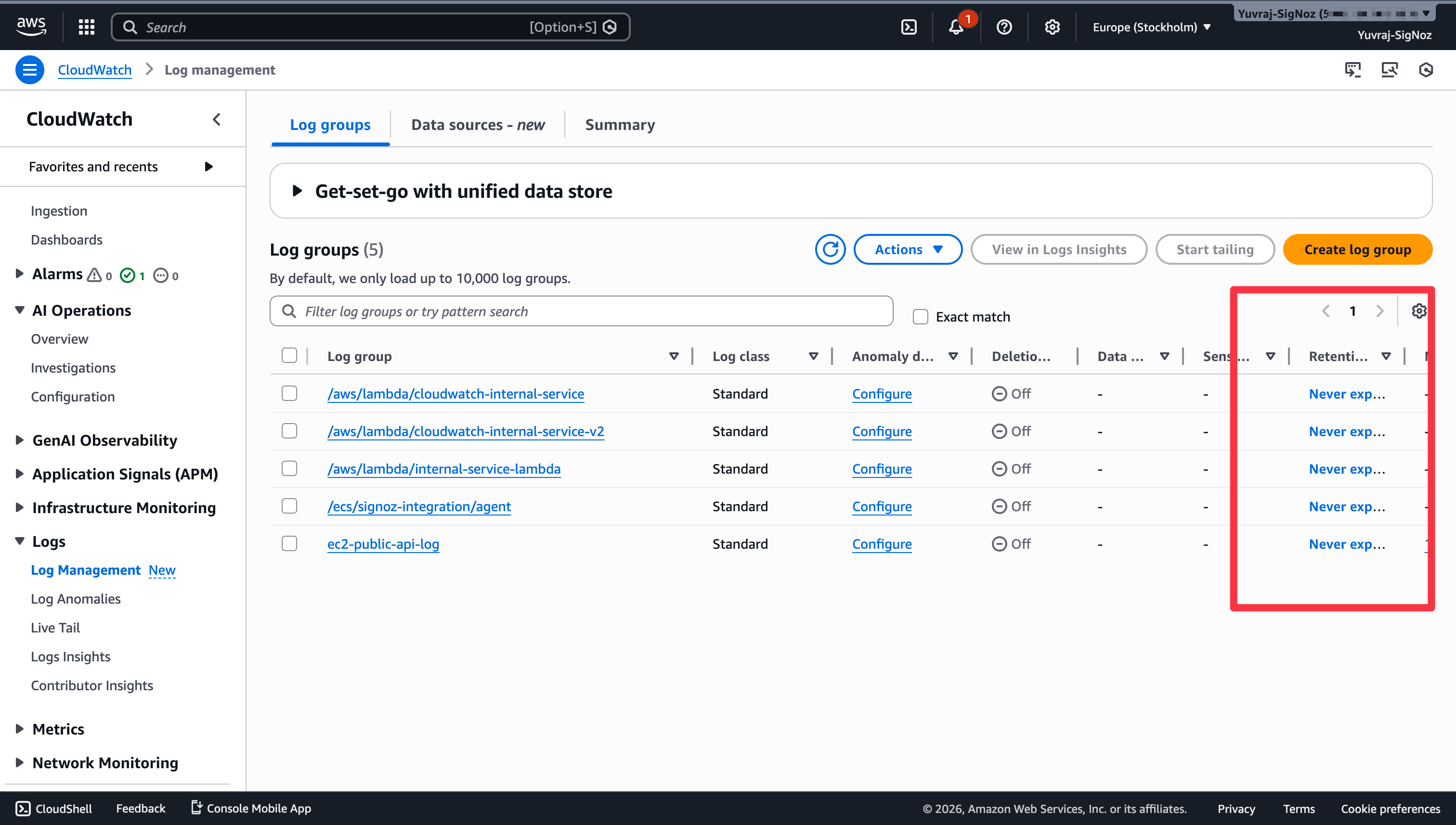
Task: Open the AWS services grid menu
Action: (x=86, y=26)
